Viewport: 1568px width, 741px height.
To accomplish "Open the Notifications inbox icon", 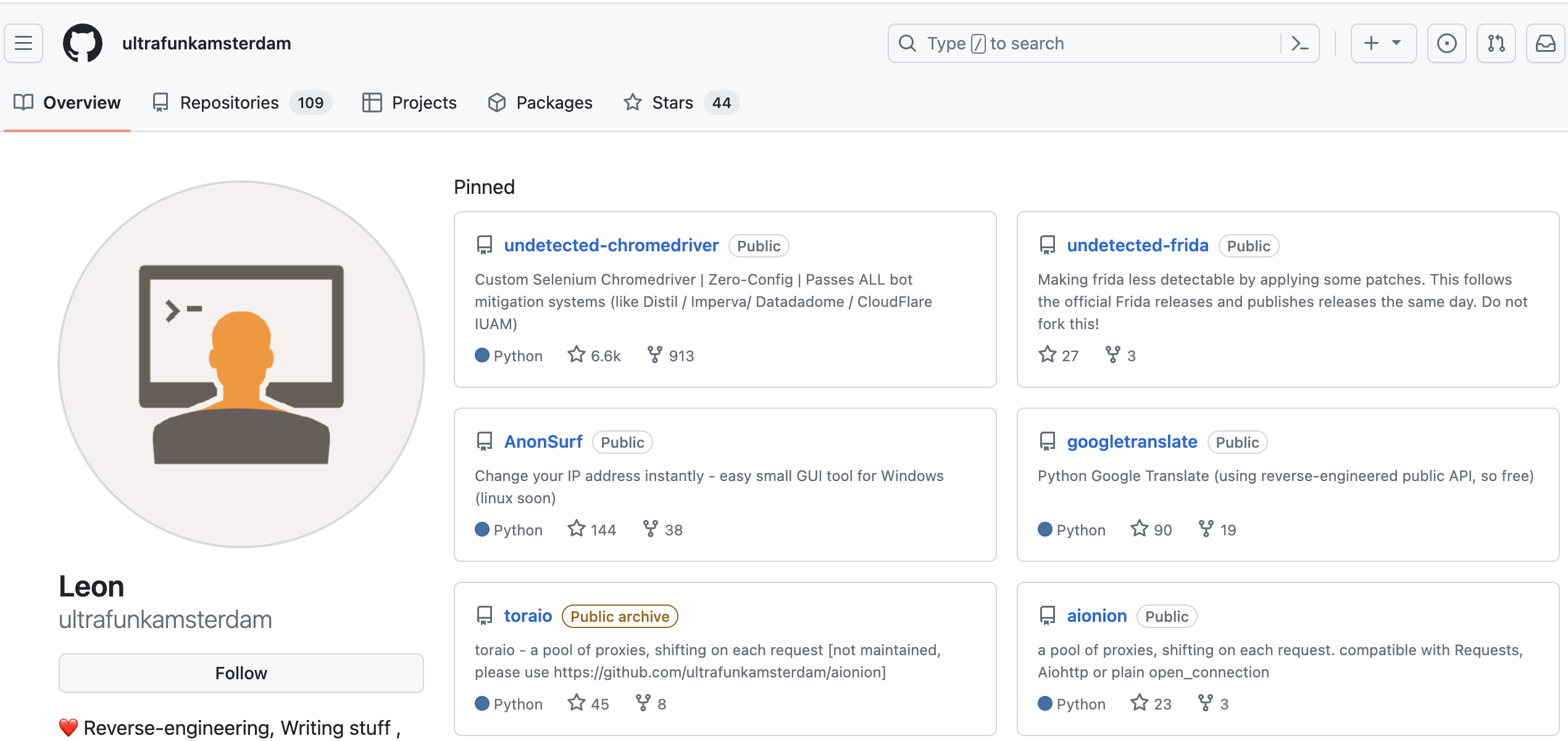I will [1545, 43].
